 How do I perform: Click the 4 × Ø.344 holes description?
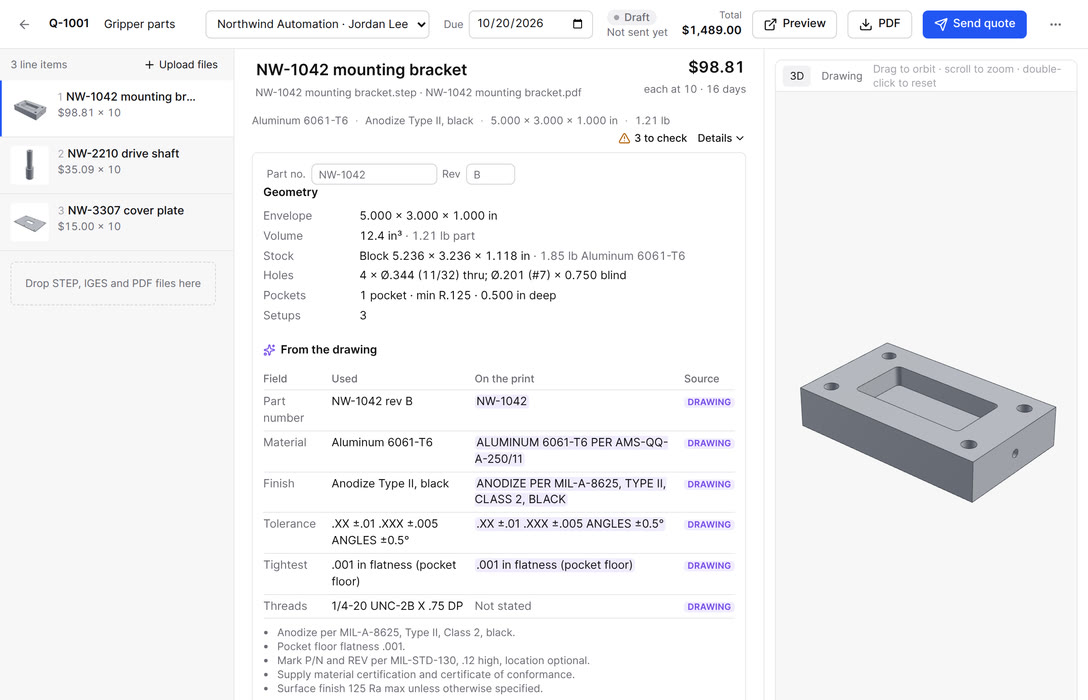[x=493, y=275]
